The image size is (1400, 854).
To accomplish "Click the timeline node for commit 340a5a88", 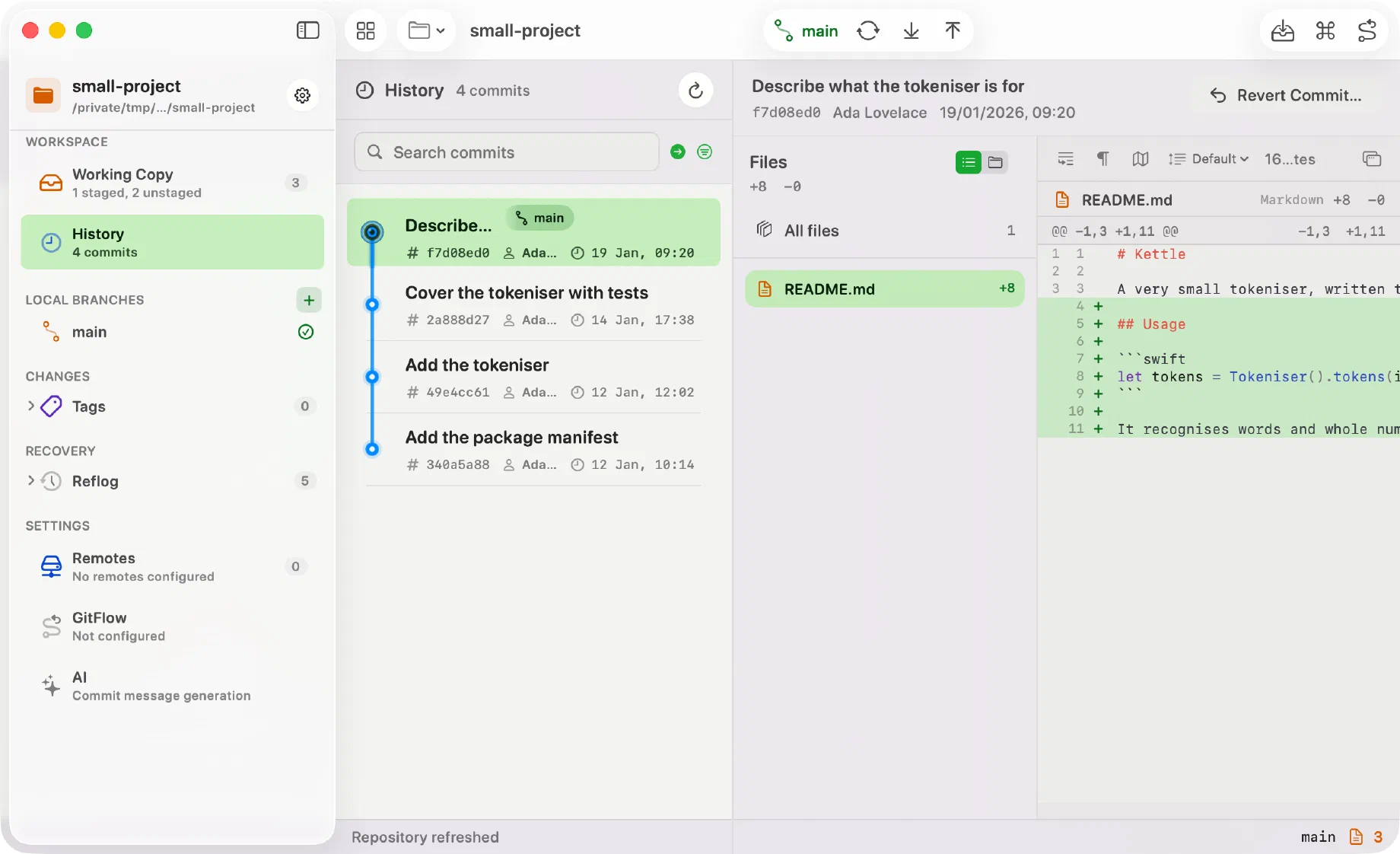I will [372, 449].
